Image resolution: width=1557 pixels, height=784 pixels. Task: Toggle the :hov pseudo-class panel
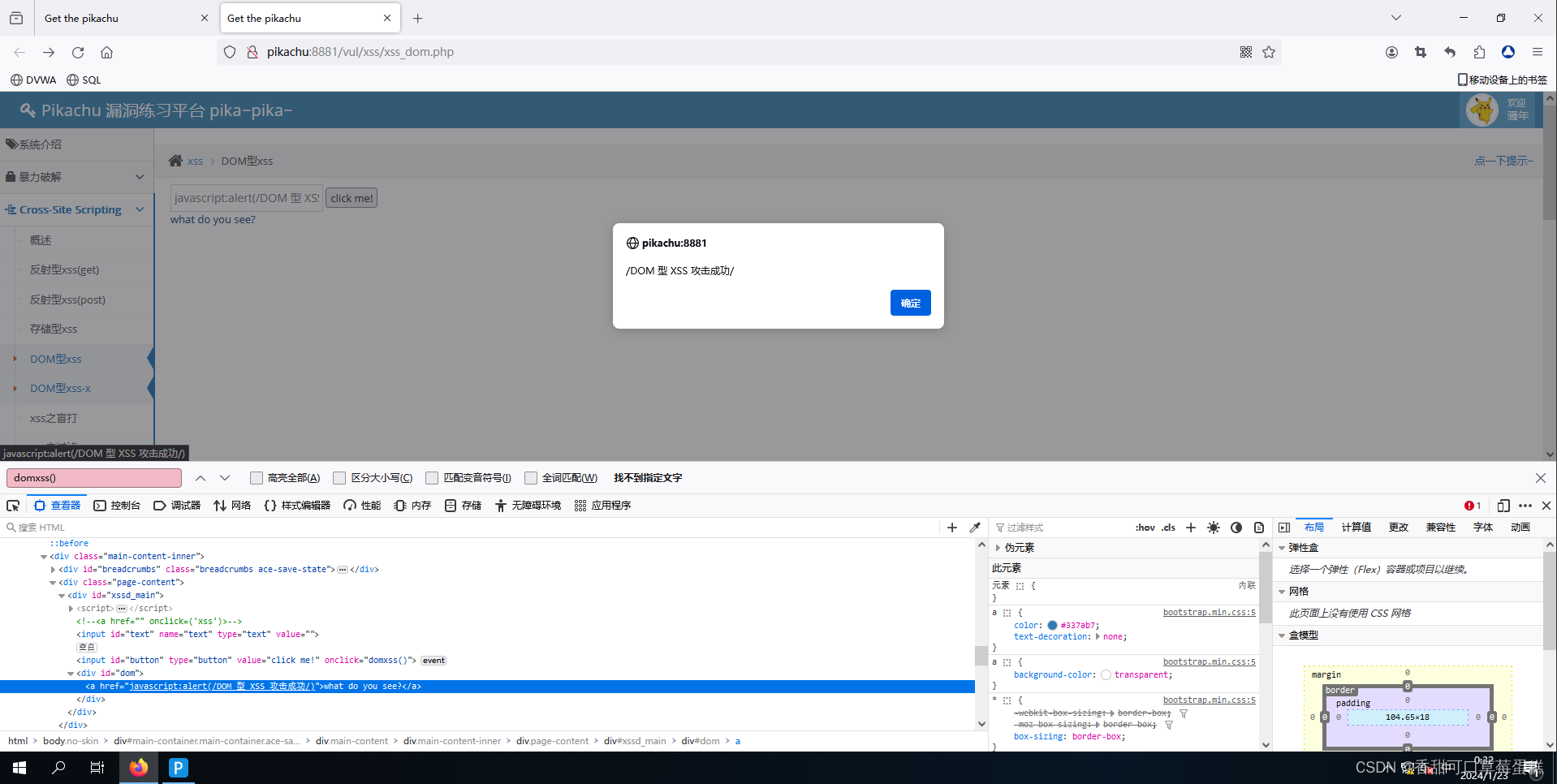coord(1145,528)
